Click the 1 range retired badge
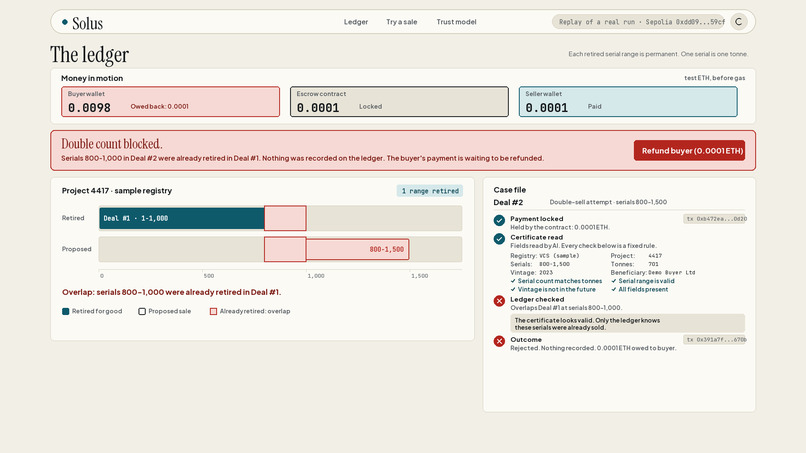Viewport: 806px width, 453px height. coord(430,191)
